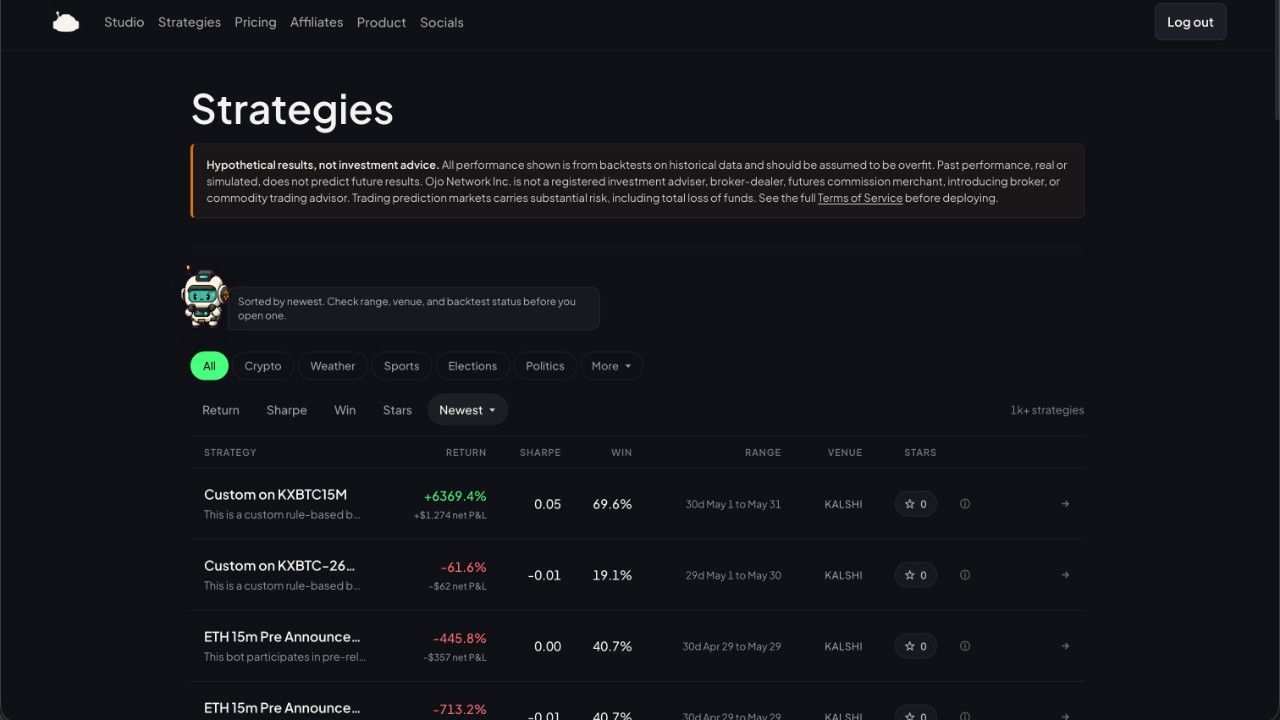Viewport: 1280px width, 720px height.
Task: Click the VENUE column header
Action: pos(845,453)
